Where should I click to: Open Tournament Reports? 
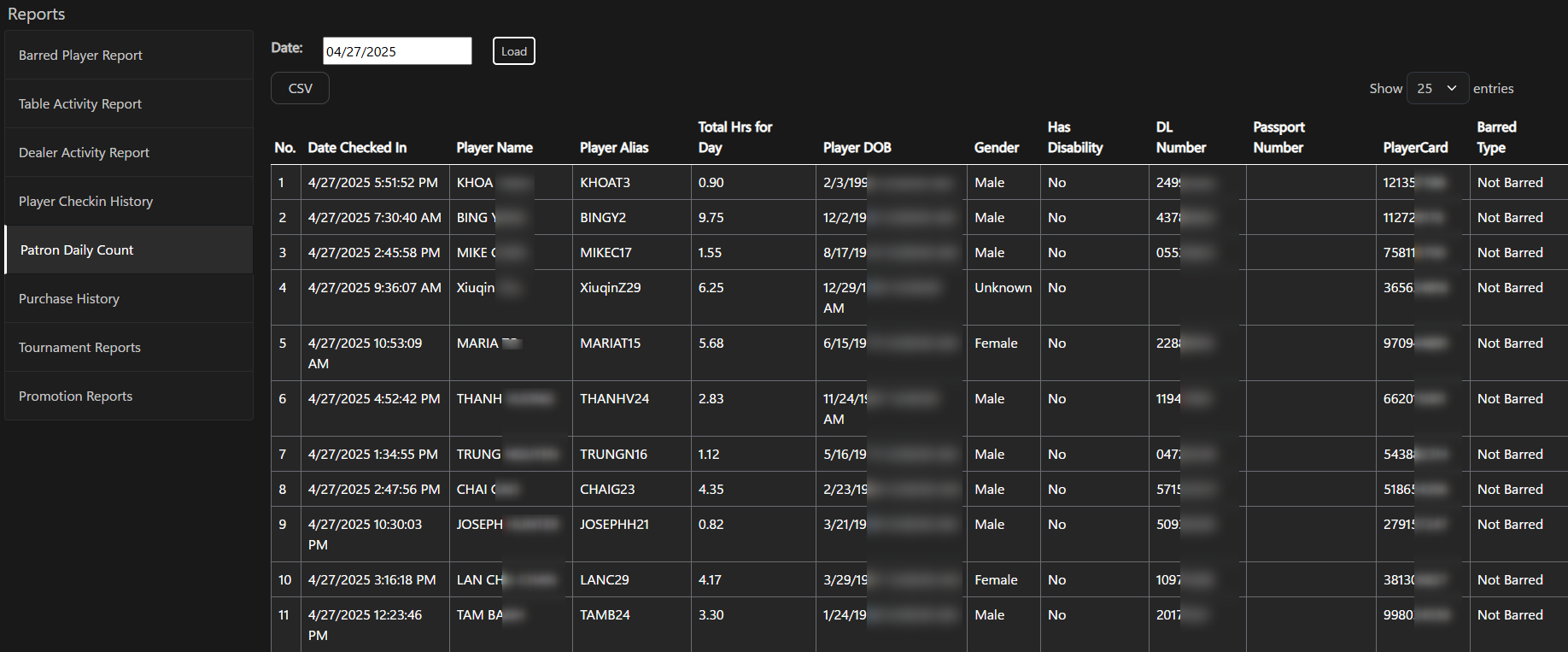[79, 348]
